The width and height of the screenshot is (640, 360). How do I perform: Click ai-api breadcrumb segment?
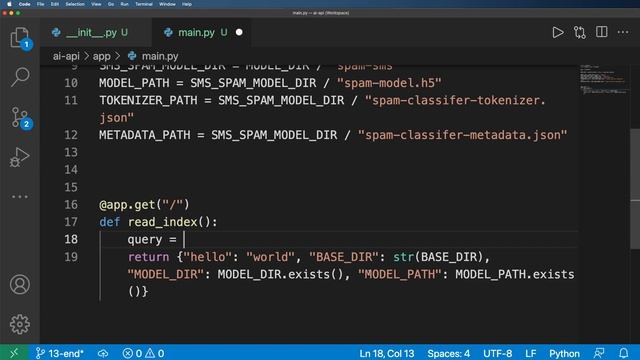(66, 56)
